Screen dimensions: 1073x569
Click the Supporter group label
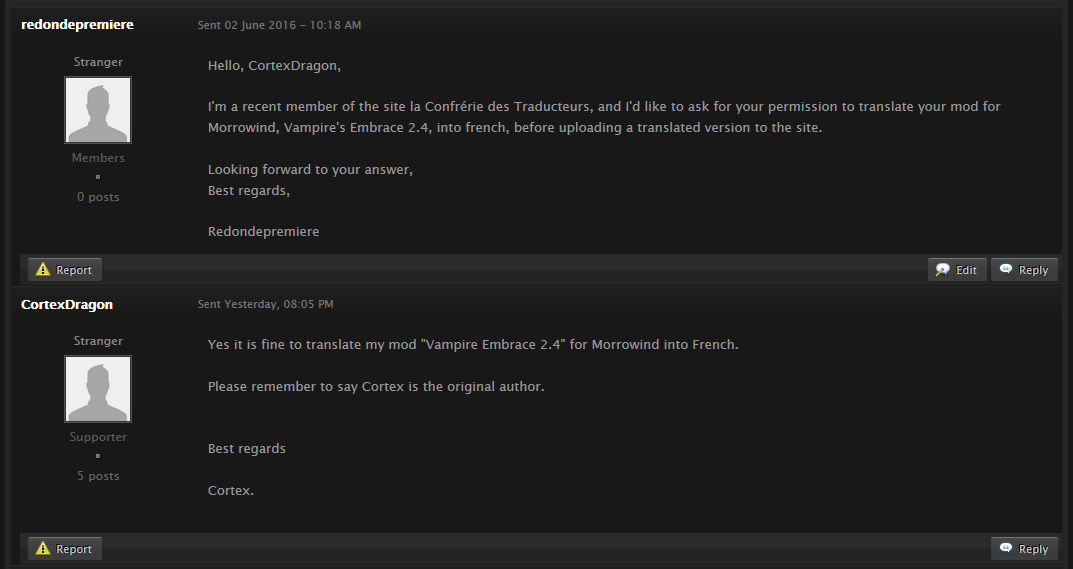tap(98, 436)
